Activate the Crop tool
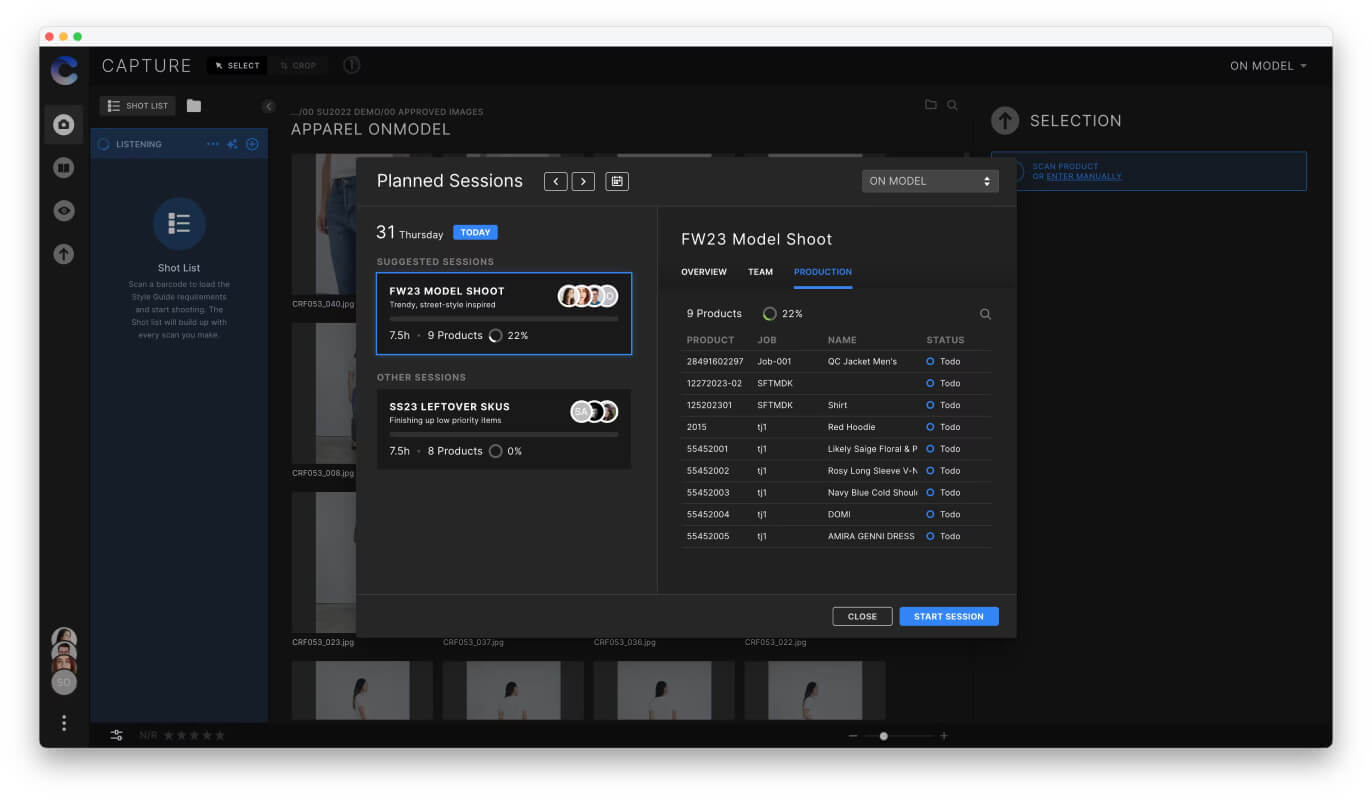The image size is (1372, 800). [299, 66]
